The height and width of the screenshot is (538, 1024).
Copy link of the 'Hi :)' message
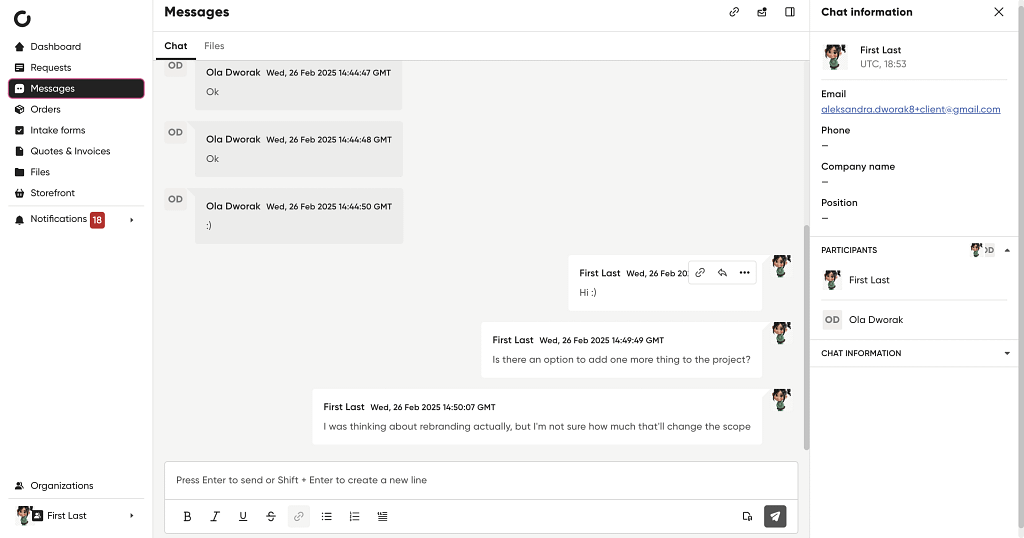700,273
